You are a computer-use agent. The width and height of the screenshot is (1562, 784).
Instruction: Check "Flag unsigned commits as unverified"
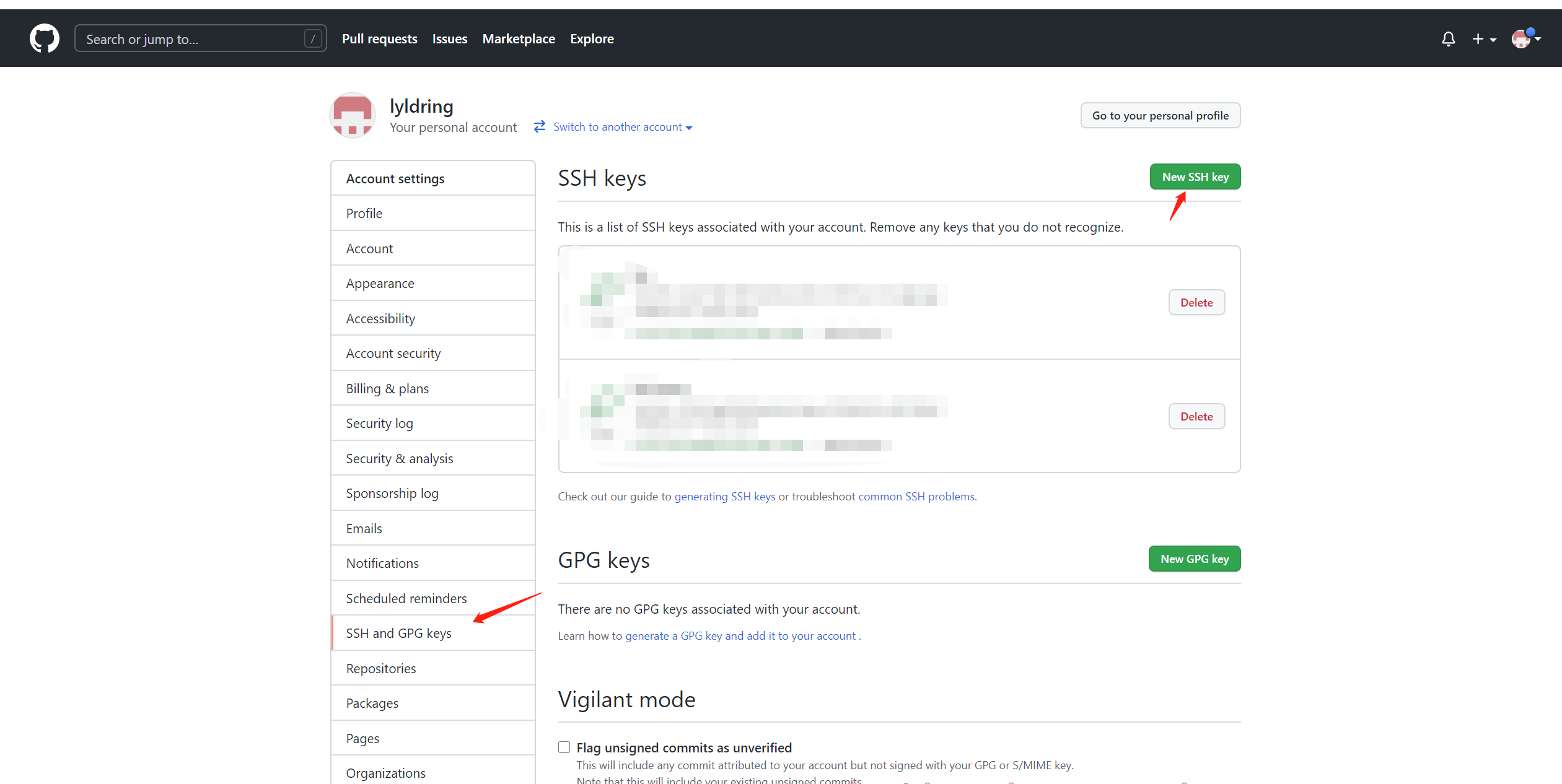point(564,747)
